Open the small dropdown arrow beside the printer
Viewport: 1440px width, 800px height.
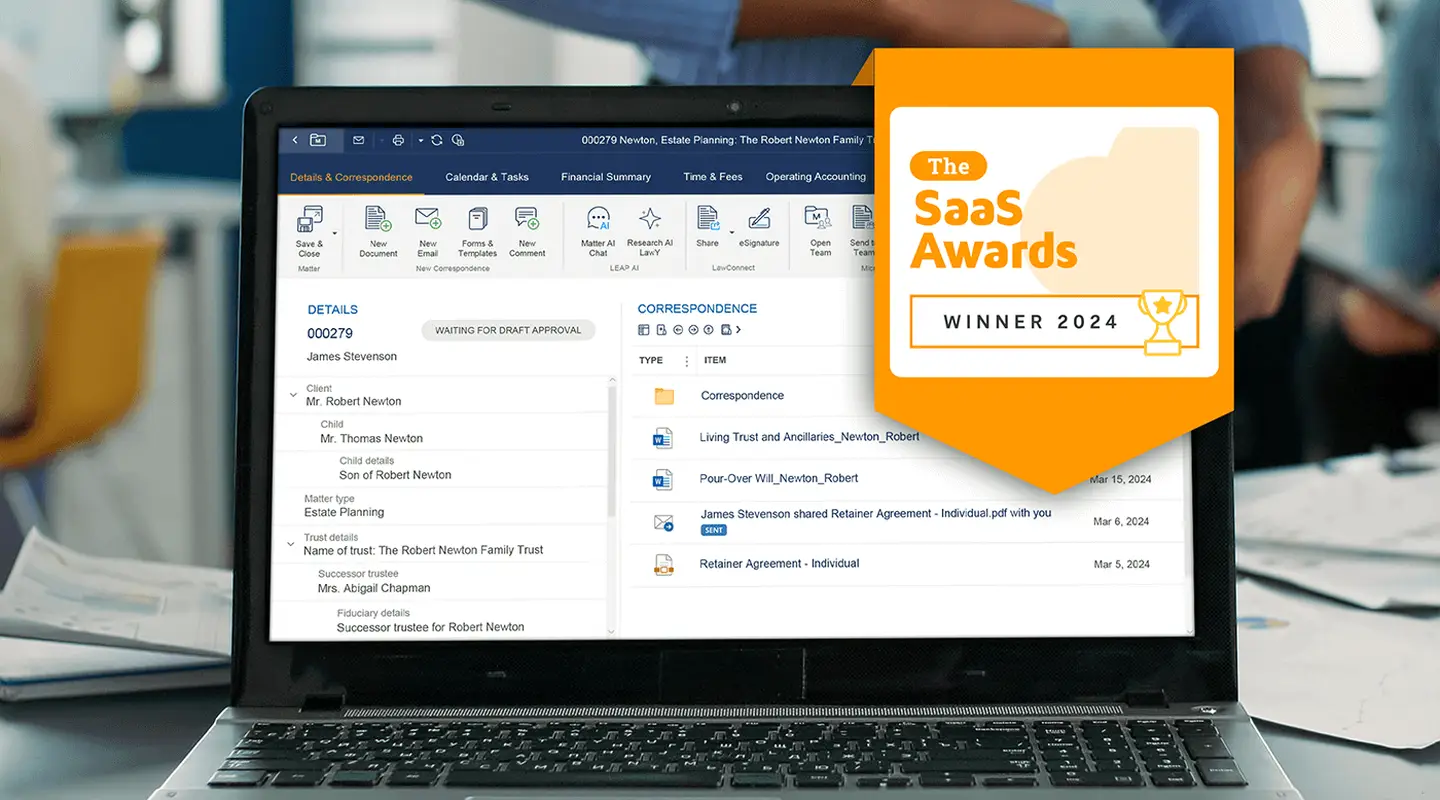point(421,140)
